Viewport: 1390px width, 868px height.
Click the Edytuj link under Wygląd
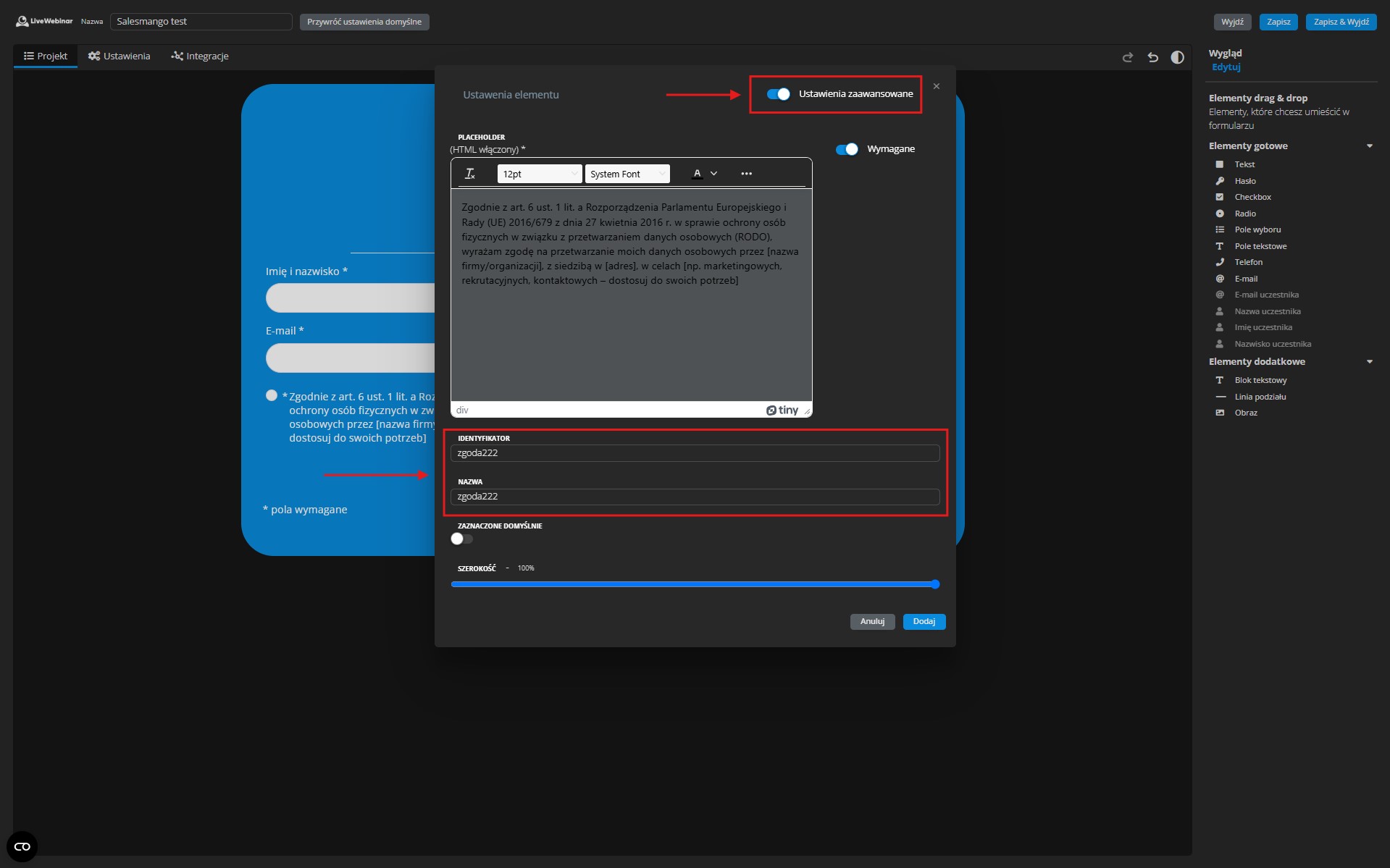pyautogui.click(x=1226, y=67)
